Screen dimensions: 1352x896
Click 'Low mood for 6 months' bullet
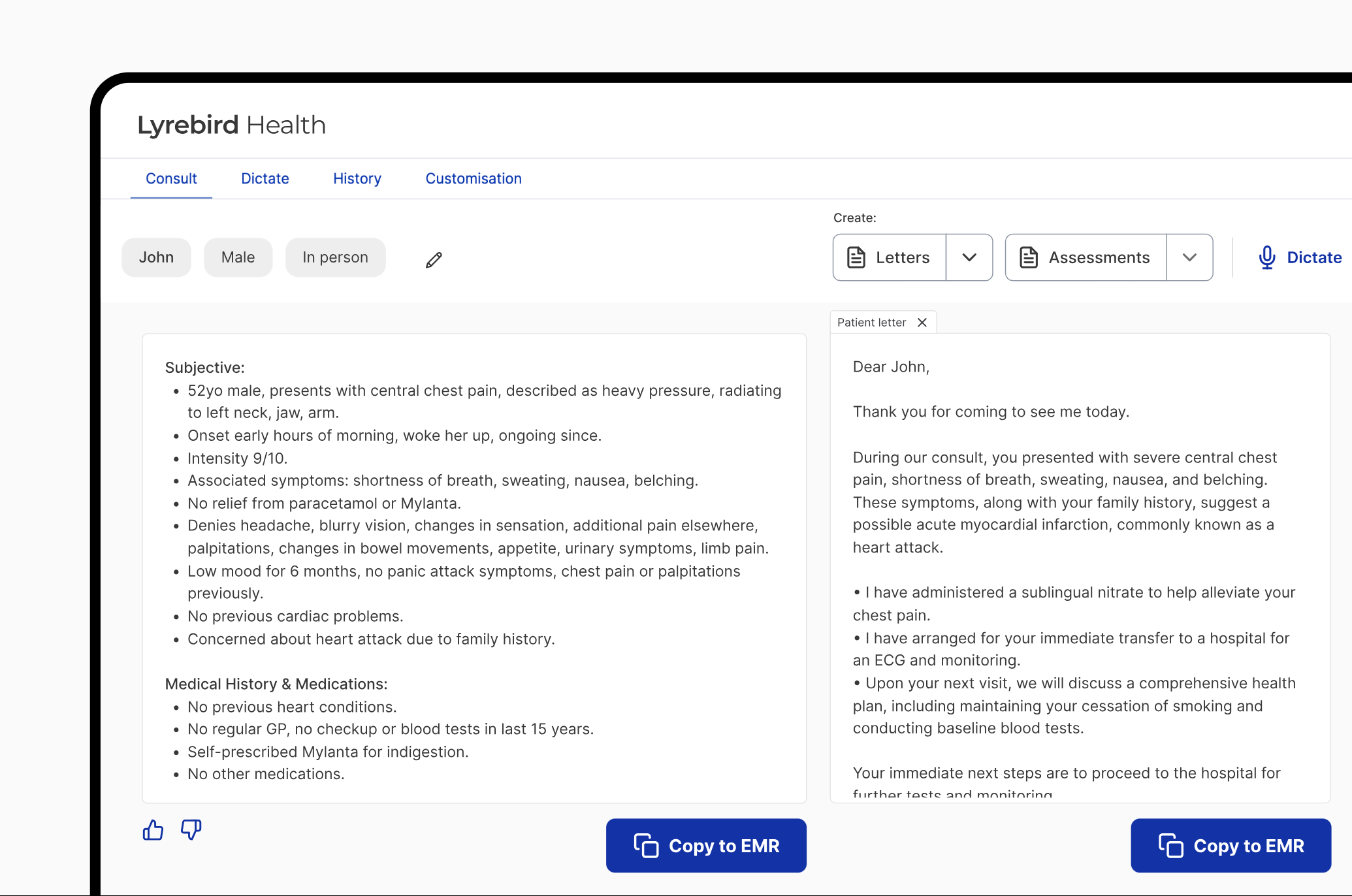464,582
